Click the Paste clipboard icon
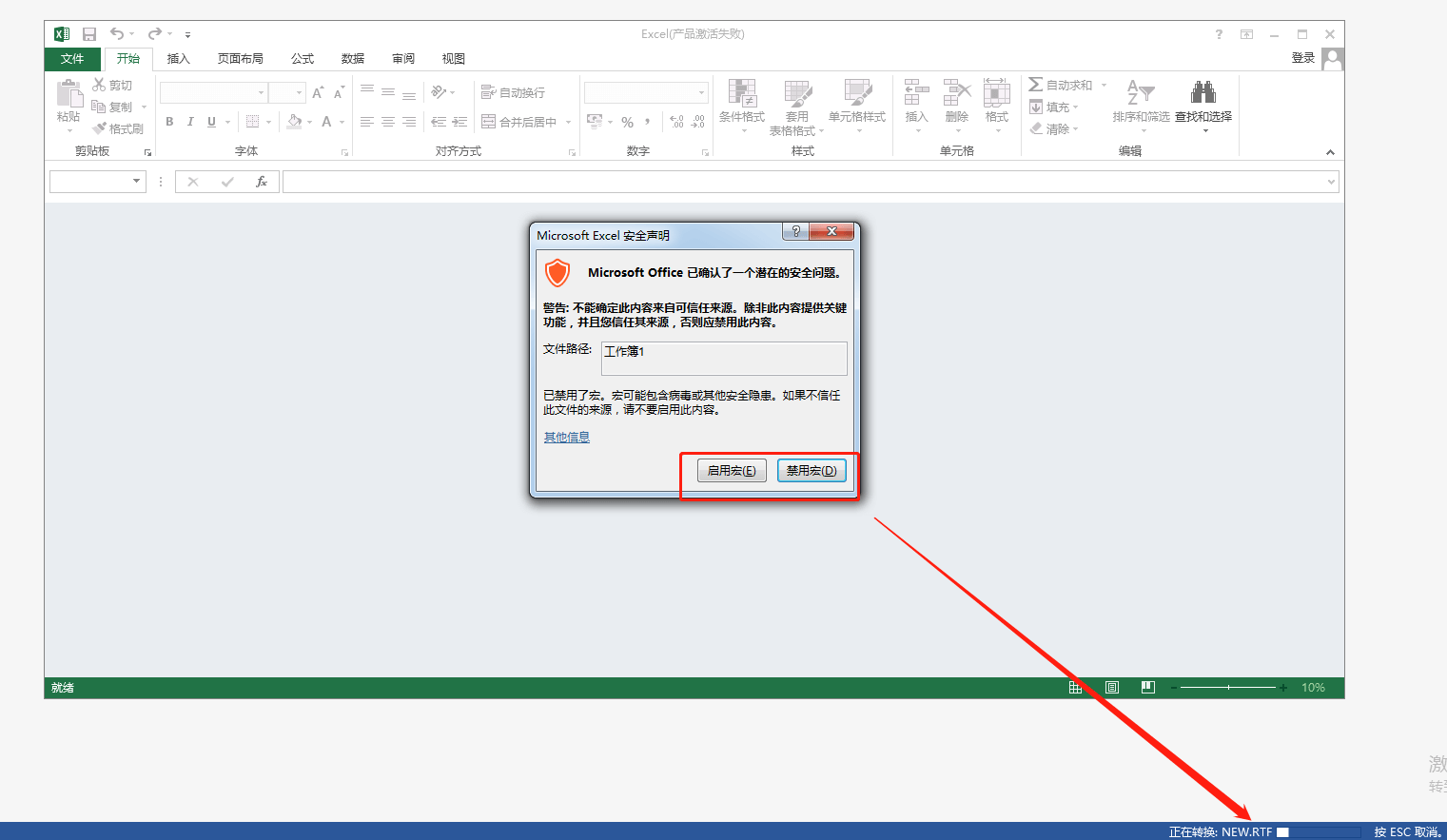Image resolution: width=1447 pixels, height=840 pixels. [68, 93]
